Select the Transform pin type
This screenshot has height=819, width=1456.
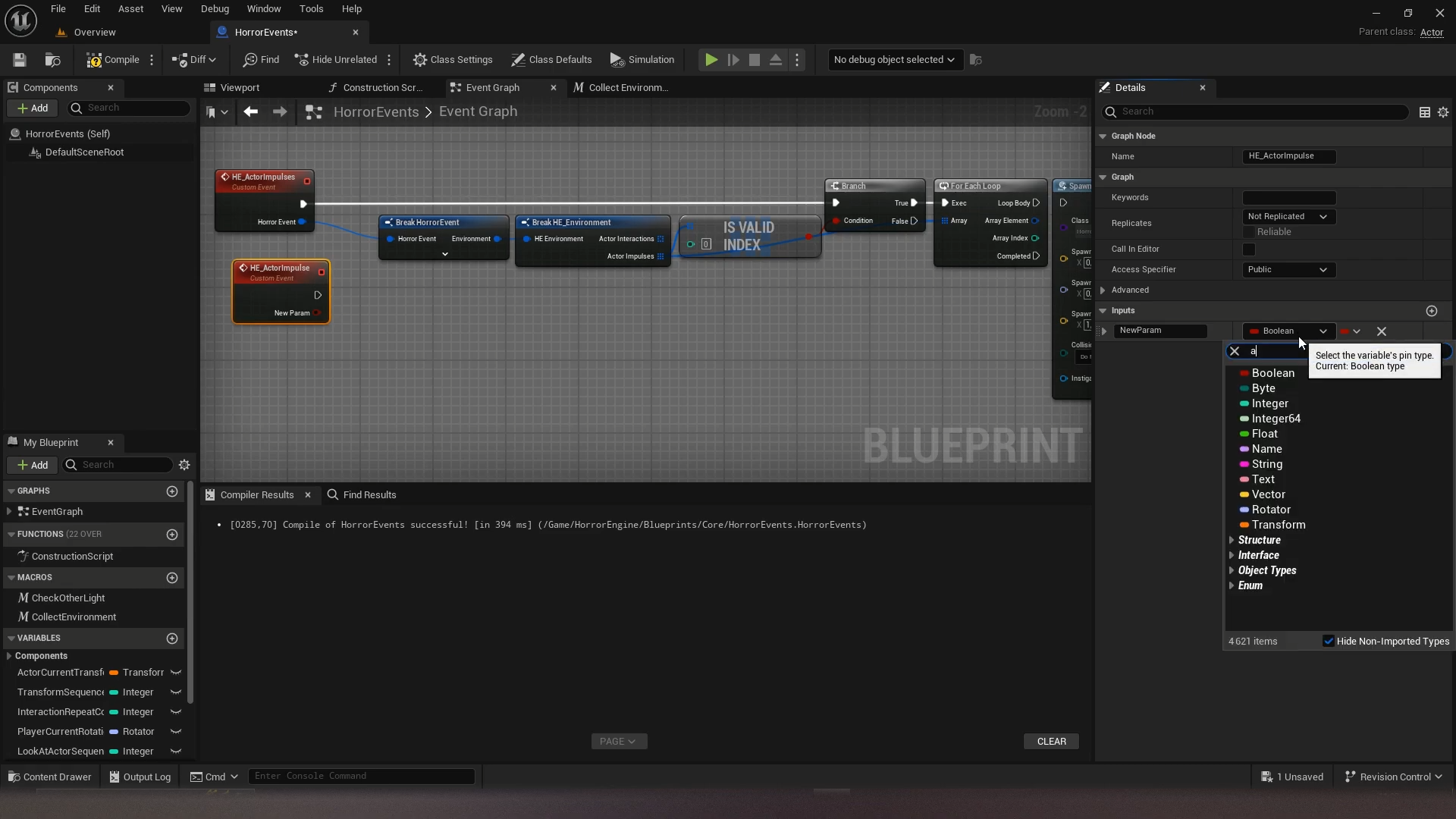[1278, 525]
